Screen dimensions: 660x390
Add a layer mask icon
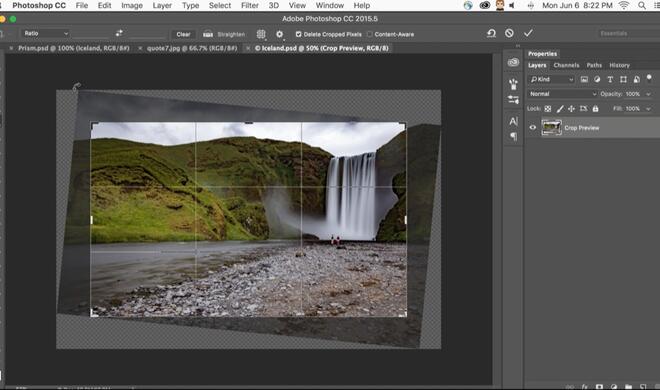click(599, 387)
